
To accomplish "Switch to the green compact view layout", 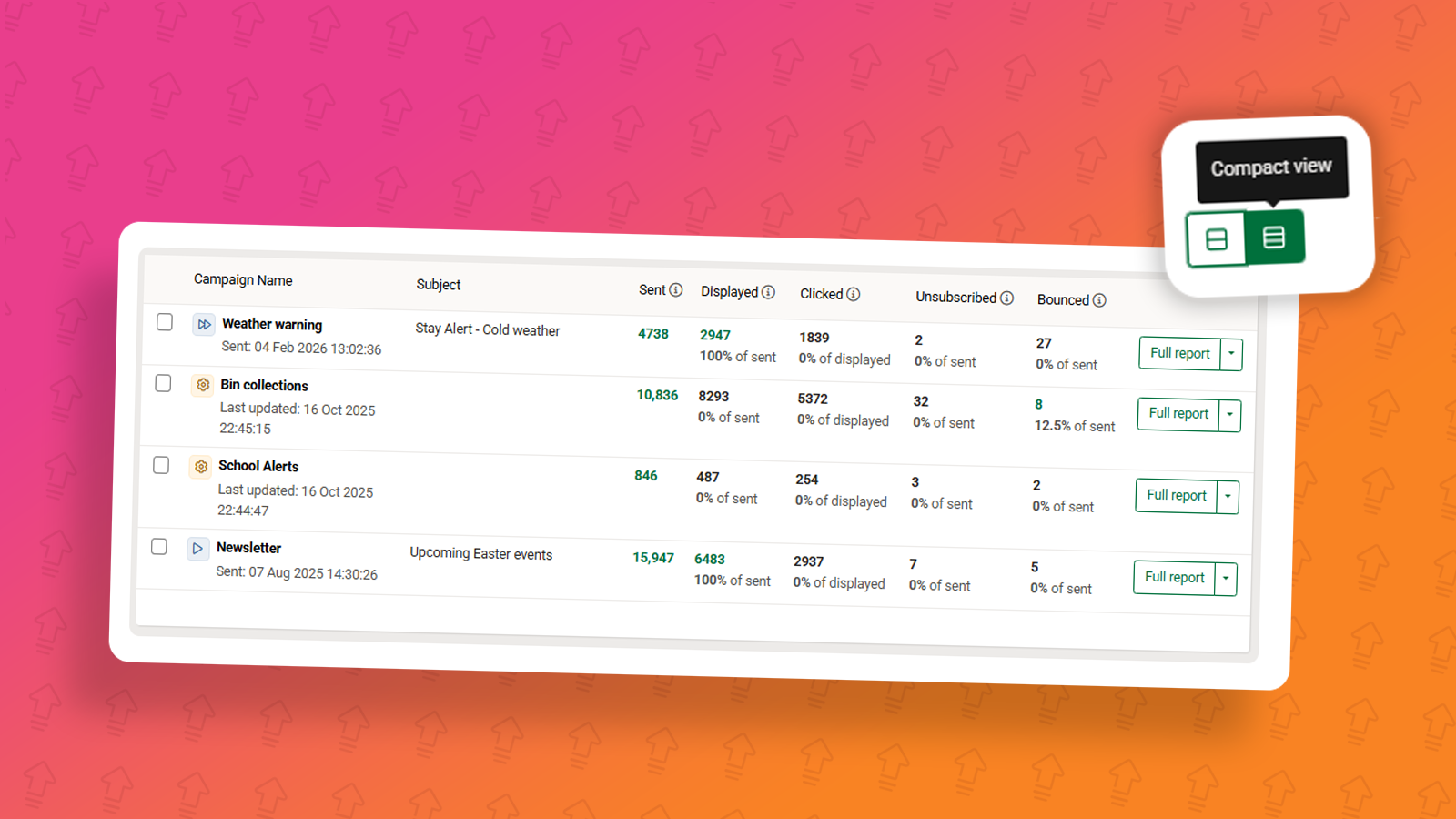I will pyautogui.click(x=1274, y=238).
